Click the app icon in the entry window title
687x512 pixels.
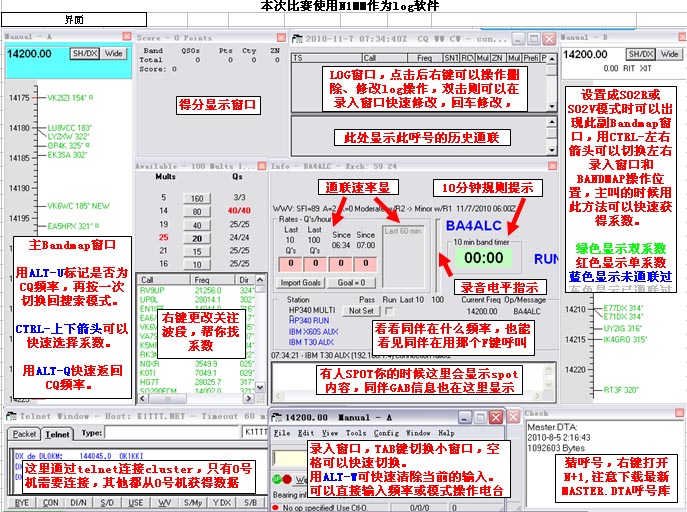click(276, 417)
